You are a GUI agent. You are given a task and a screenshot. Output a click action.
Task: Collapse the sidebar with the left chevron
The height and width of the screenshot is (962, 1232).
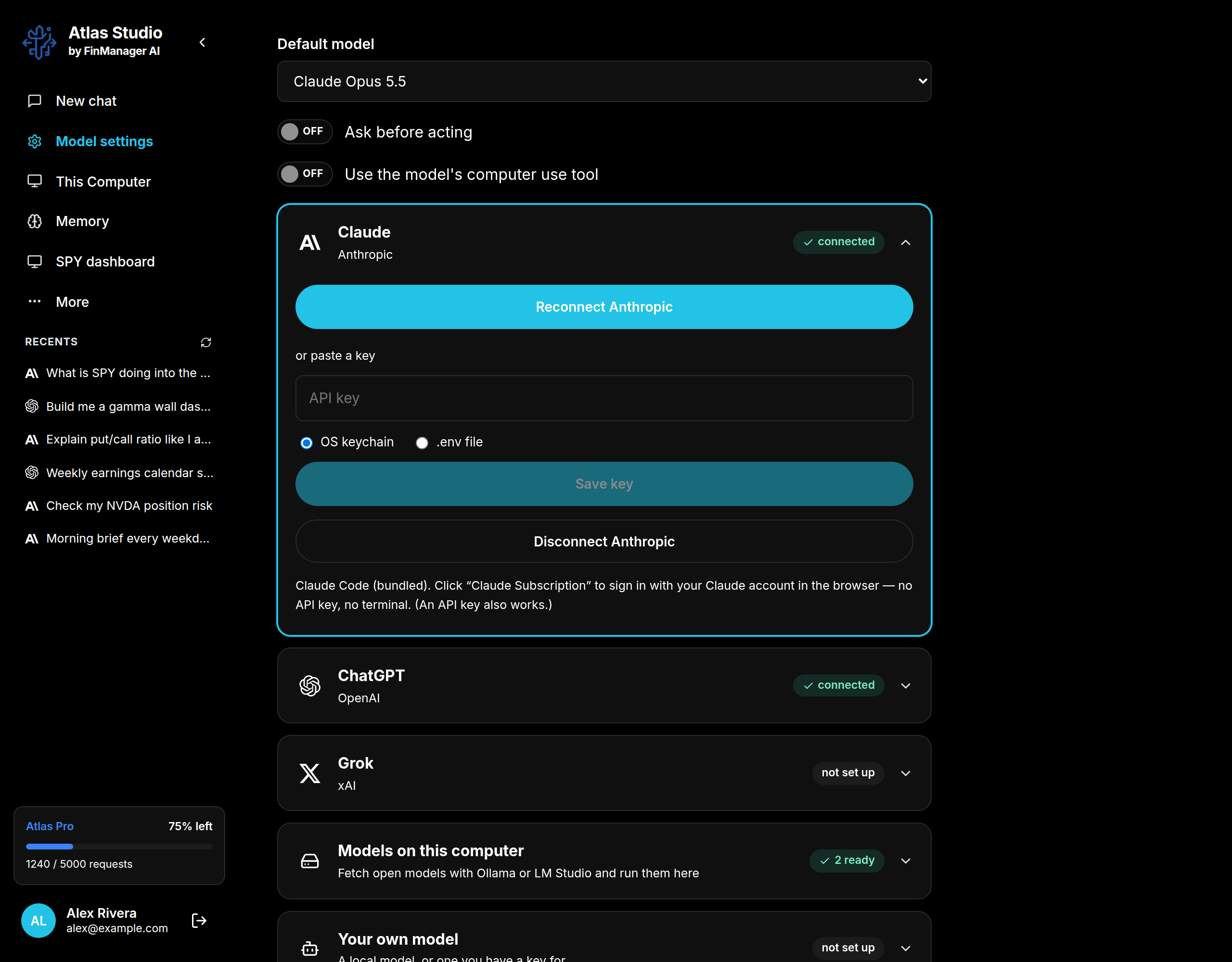[x=203, y=42]
